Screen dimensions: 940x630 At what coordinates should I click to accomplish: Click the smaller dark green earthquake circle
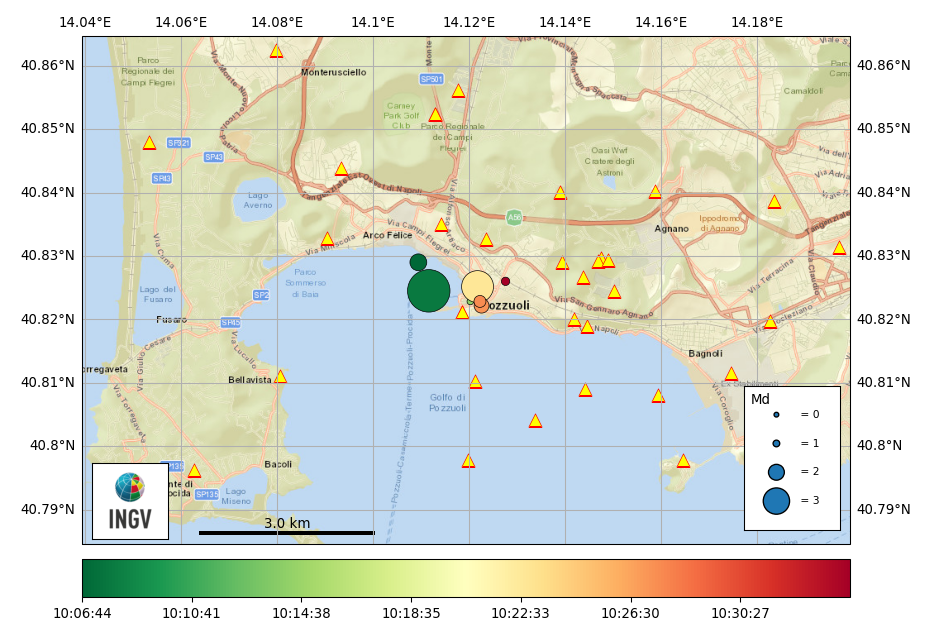[418, 262]
